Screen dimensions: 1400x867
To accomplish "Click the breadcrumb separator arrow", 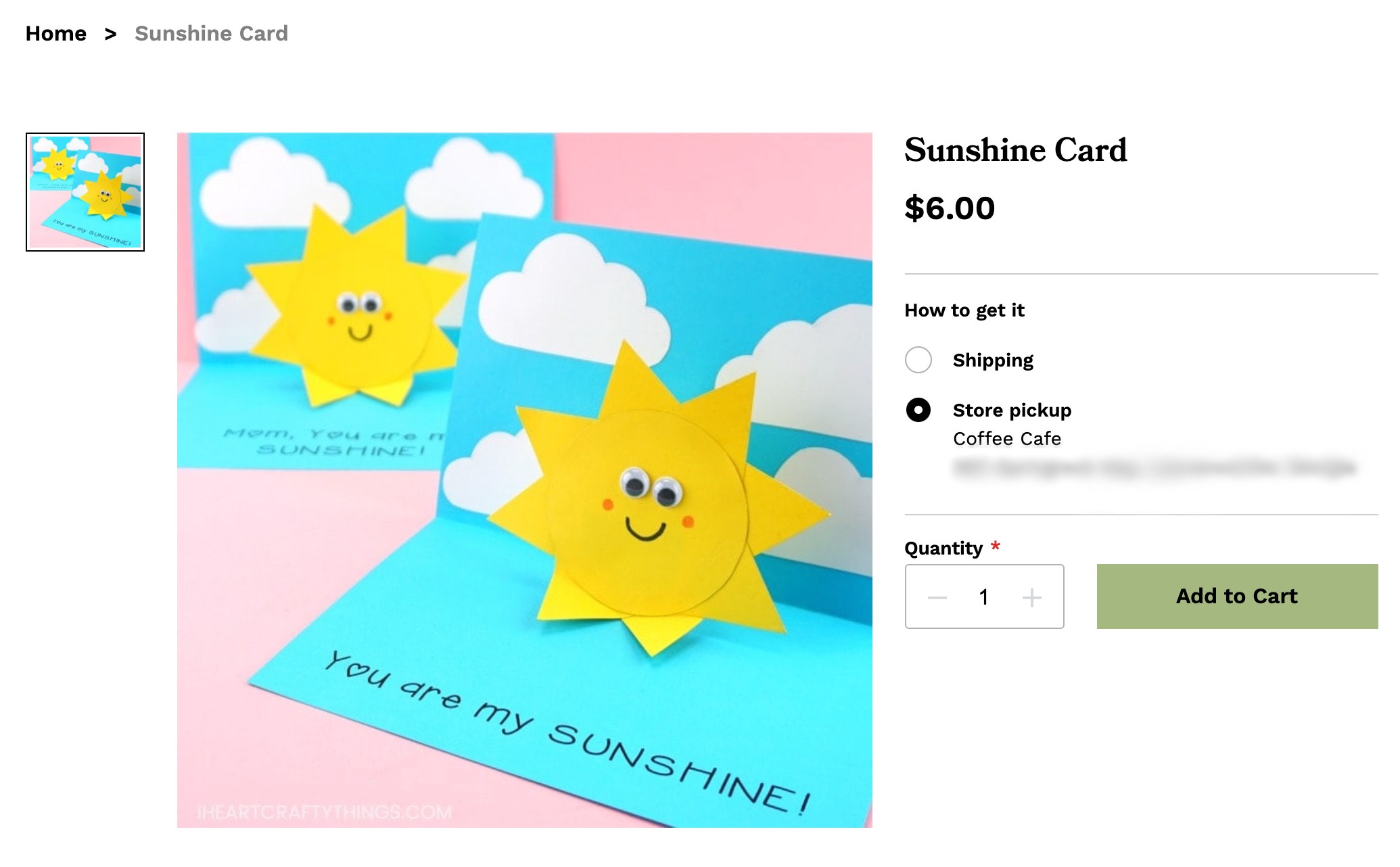I will (x=111, y=34).
